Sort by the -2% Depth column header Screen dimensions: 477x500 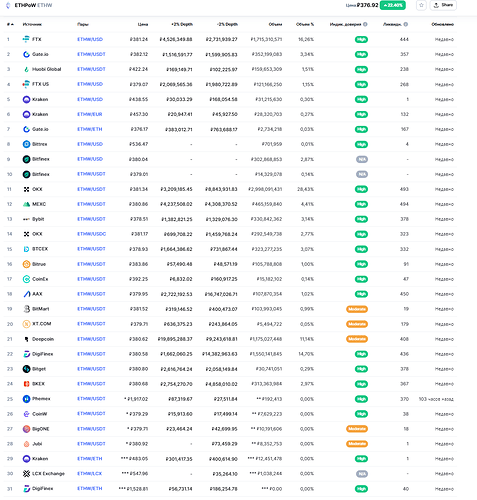pos(227,24)
